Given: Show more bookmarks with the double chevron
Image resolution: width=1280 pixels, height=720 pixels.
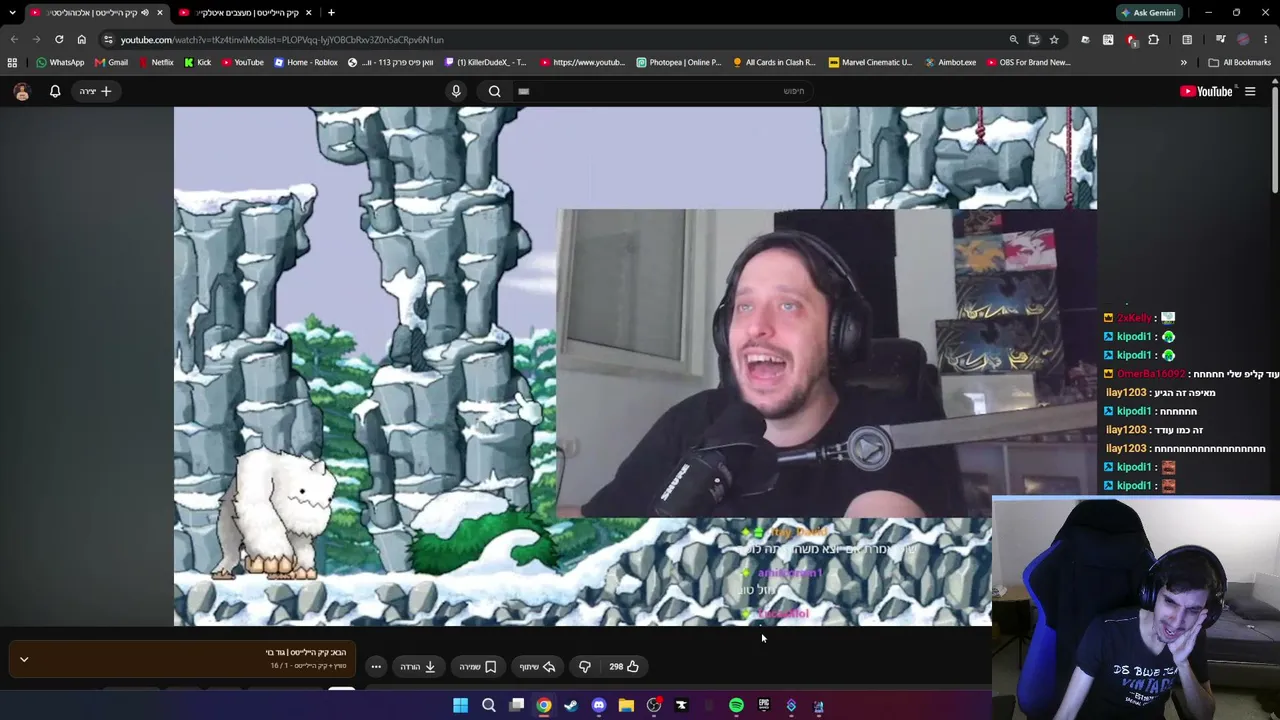Looking at the screenshot, I should (x=1184, y=62).
